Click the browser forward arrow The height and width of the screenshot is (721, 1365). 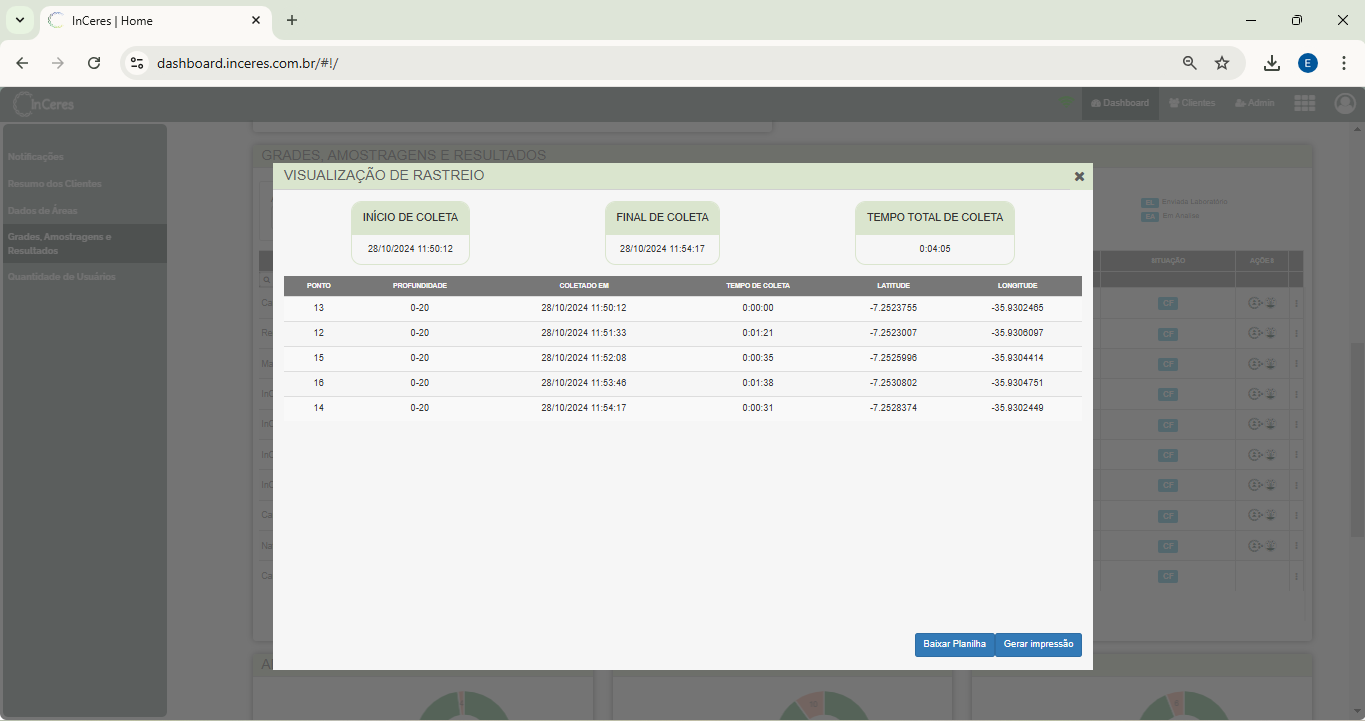click(58, 63)
